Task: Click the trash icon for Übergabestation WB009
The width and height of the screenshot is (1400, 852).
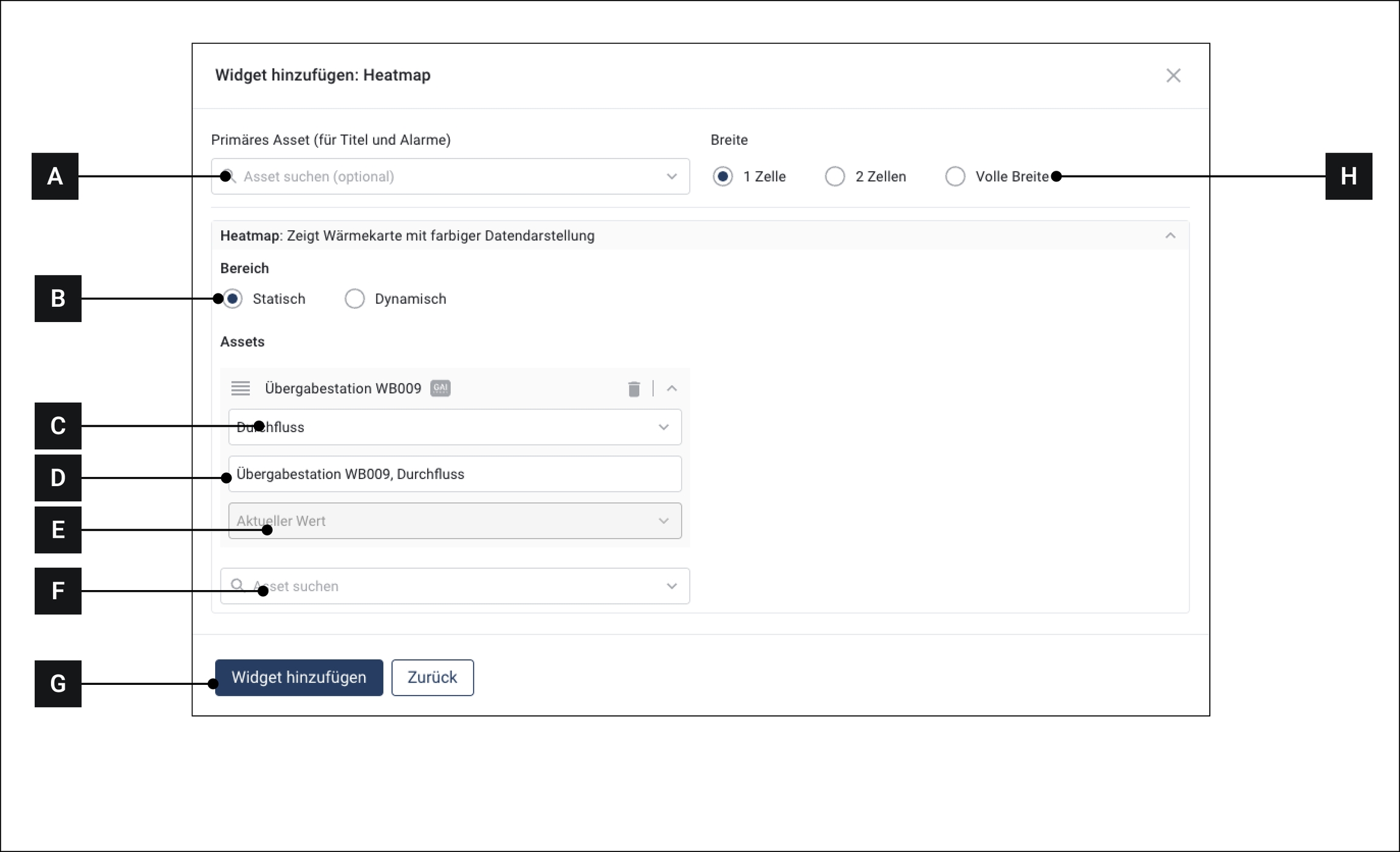Action: tap(634, 389)
